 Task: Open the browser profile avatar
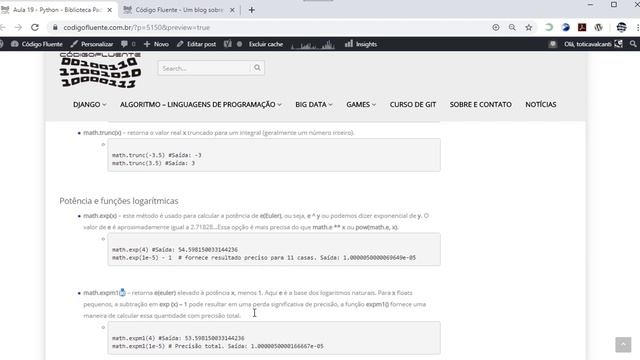click(621, 27)
